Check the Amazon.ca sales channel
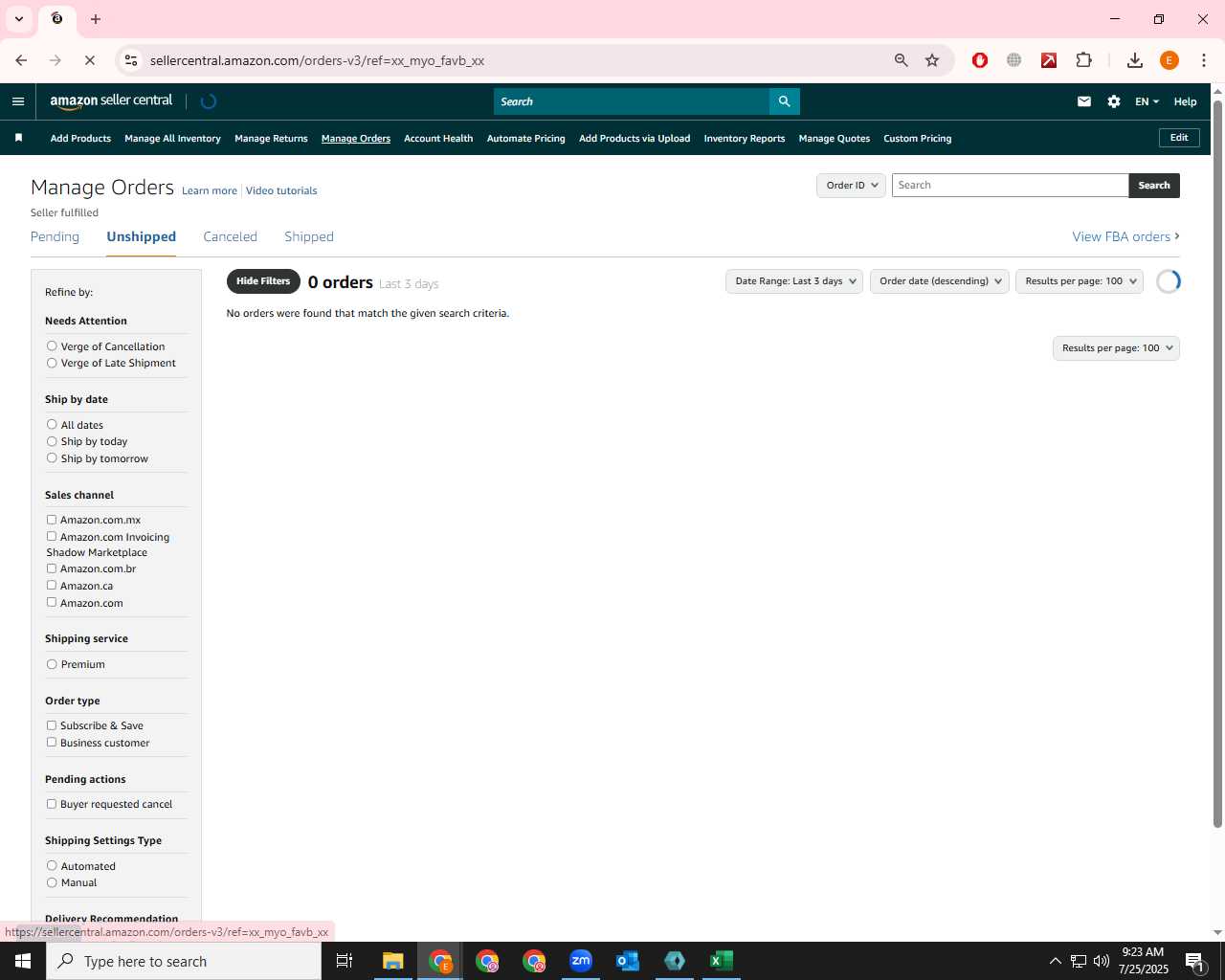 [52, 585]
